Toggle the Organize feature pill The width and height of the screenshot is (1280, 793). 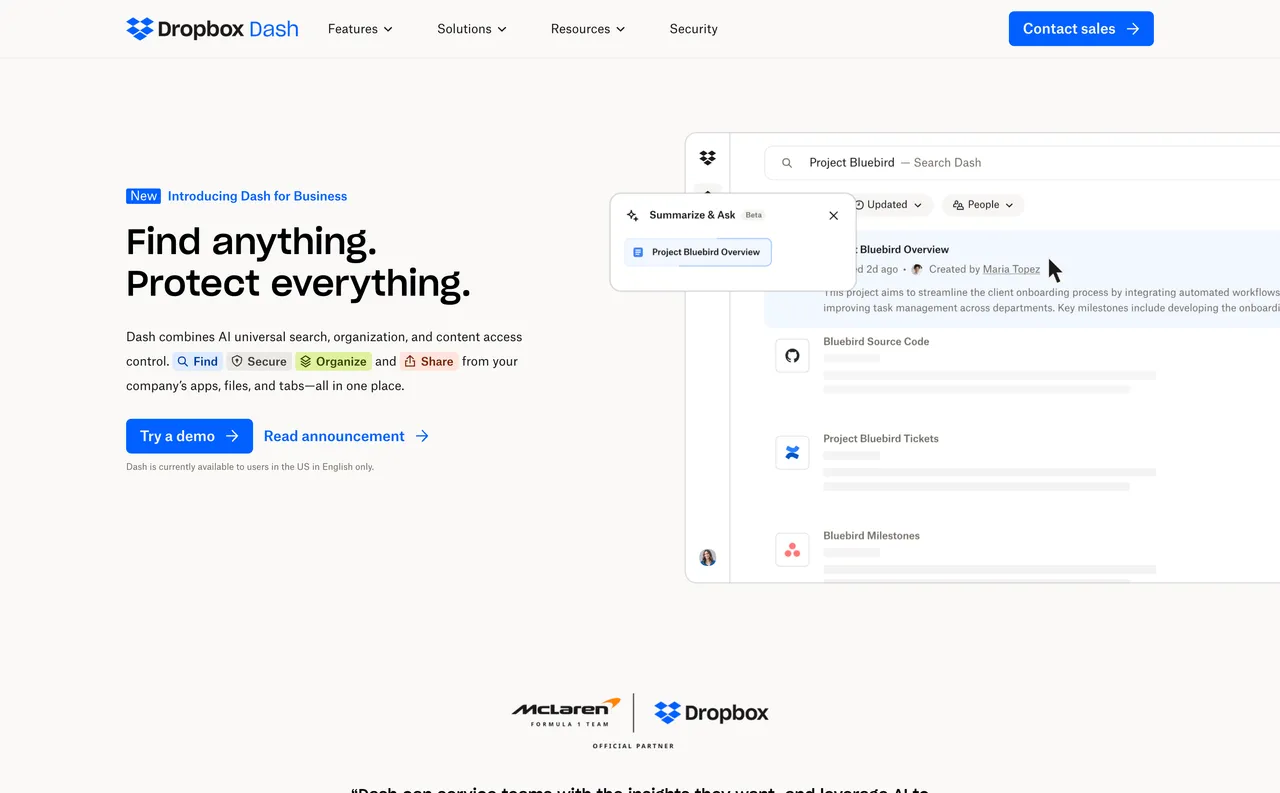click(333, 361)
